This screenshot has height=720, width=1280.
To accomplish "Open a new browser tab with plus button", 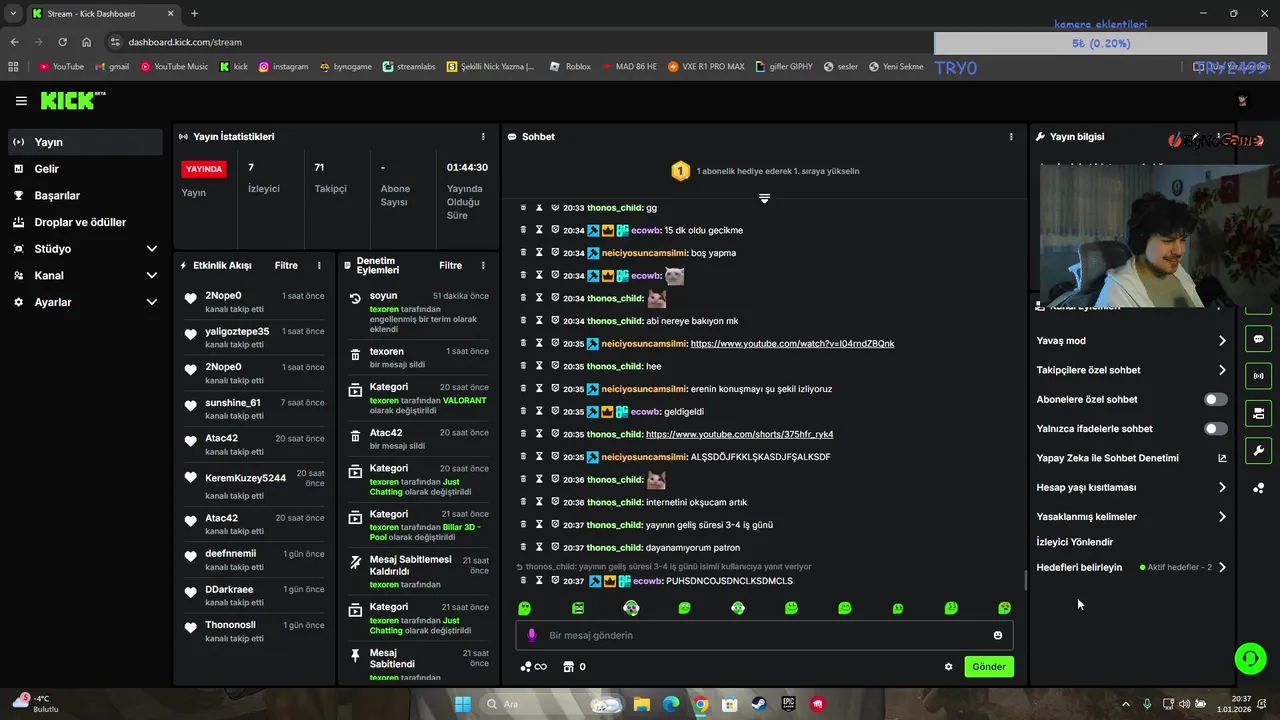I will tap(194, 14).
